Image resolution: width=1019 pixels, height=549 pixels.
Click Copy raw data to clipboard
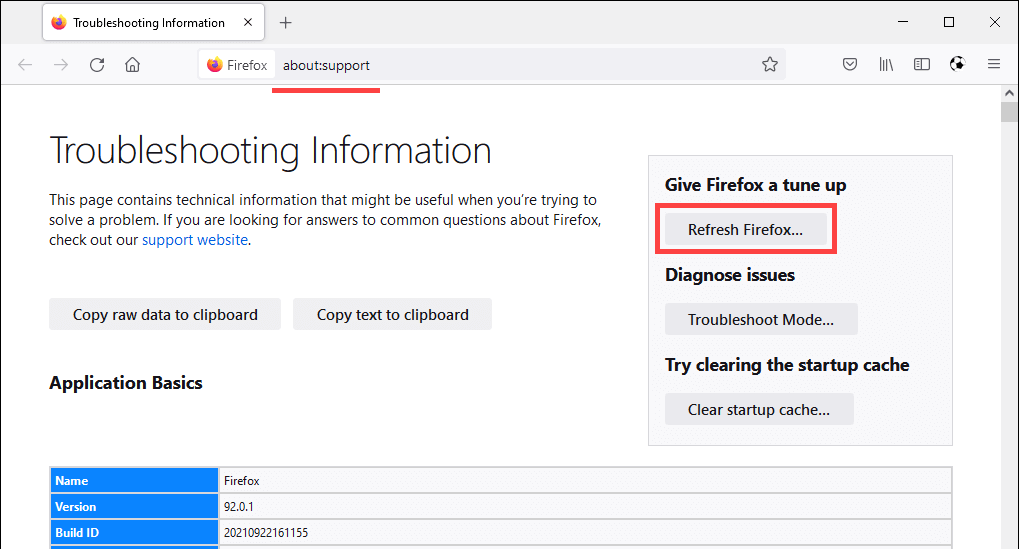click(165, 314)
